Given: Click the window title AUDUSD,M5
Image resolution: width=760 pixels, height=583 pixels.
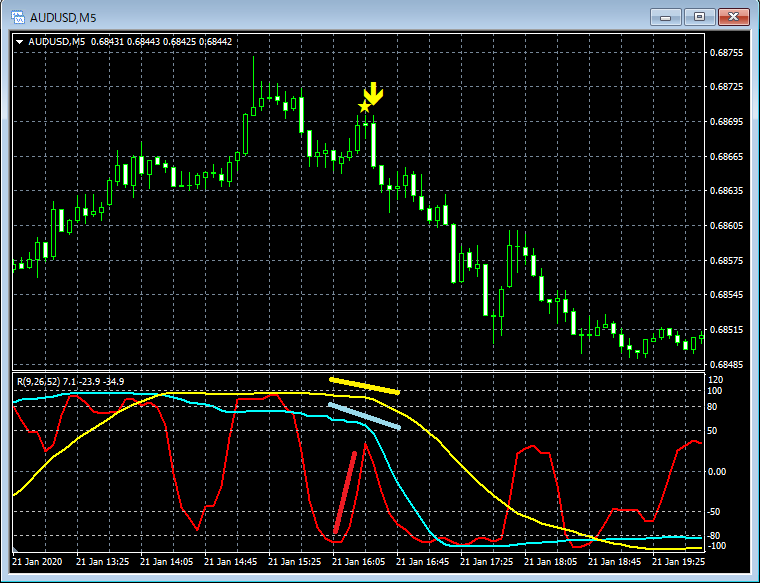Looking at the screenshot, I should point(63,18).
